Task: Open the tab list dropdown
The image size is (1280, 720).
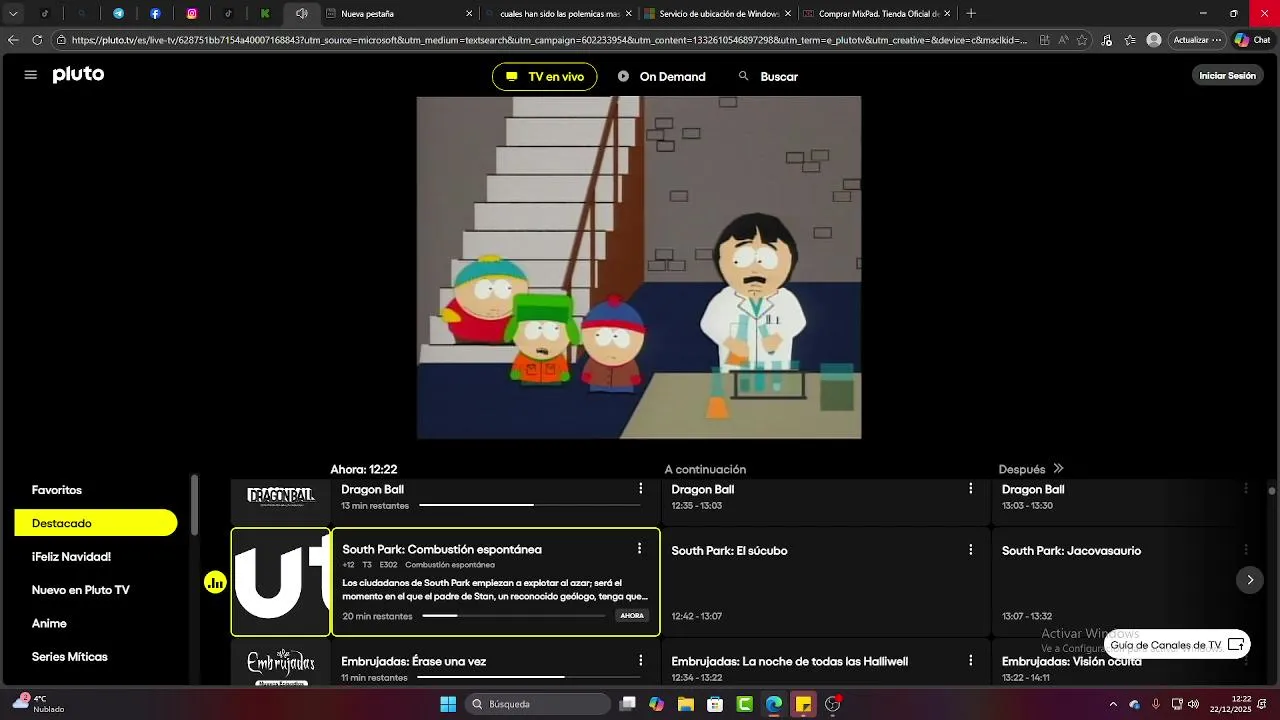Action: pos(13,14)
